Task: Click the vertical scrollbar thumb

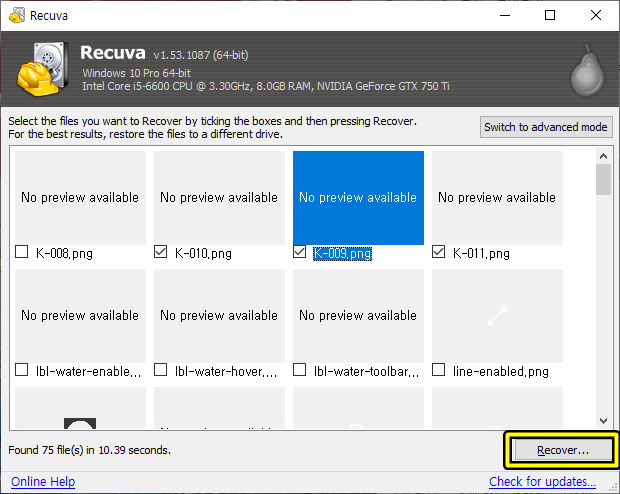Action: tap(603, 180)
